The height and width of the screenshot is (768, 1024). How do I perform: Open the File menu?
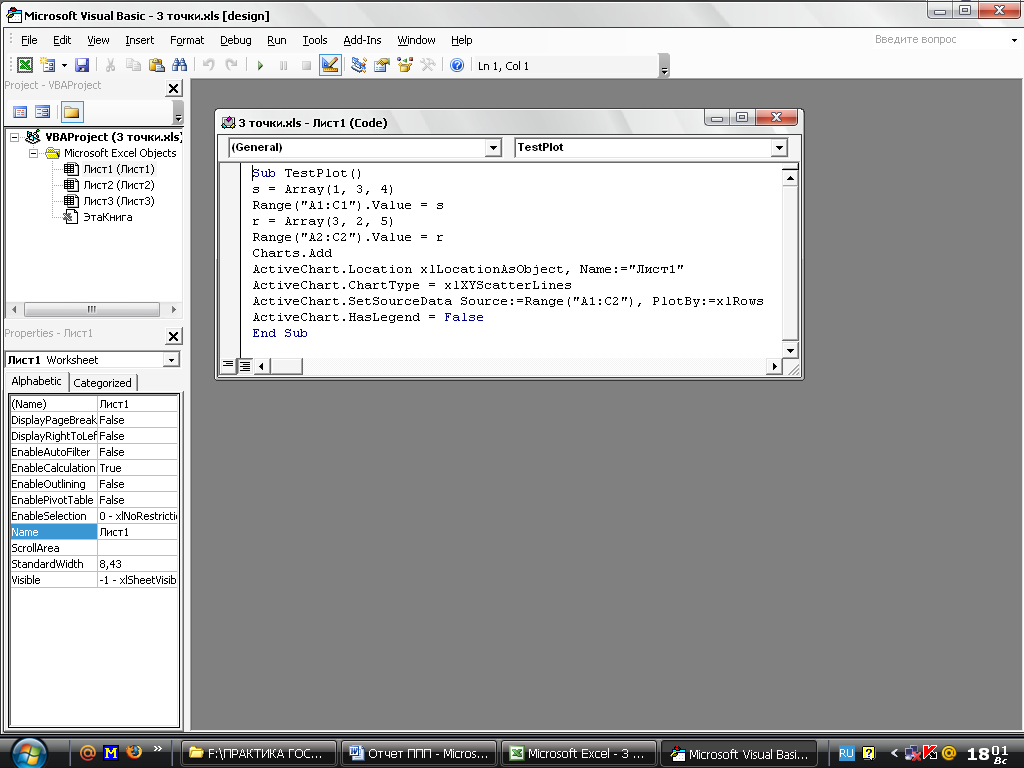pos(29,40)
